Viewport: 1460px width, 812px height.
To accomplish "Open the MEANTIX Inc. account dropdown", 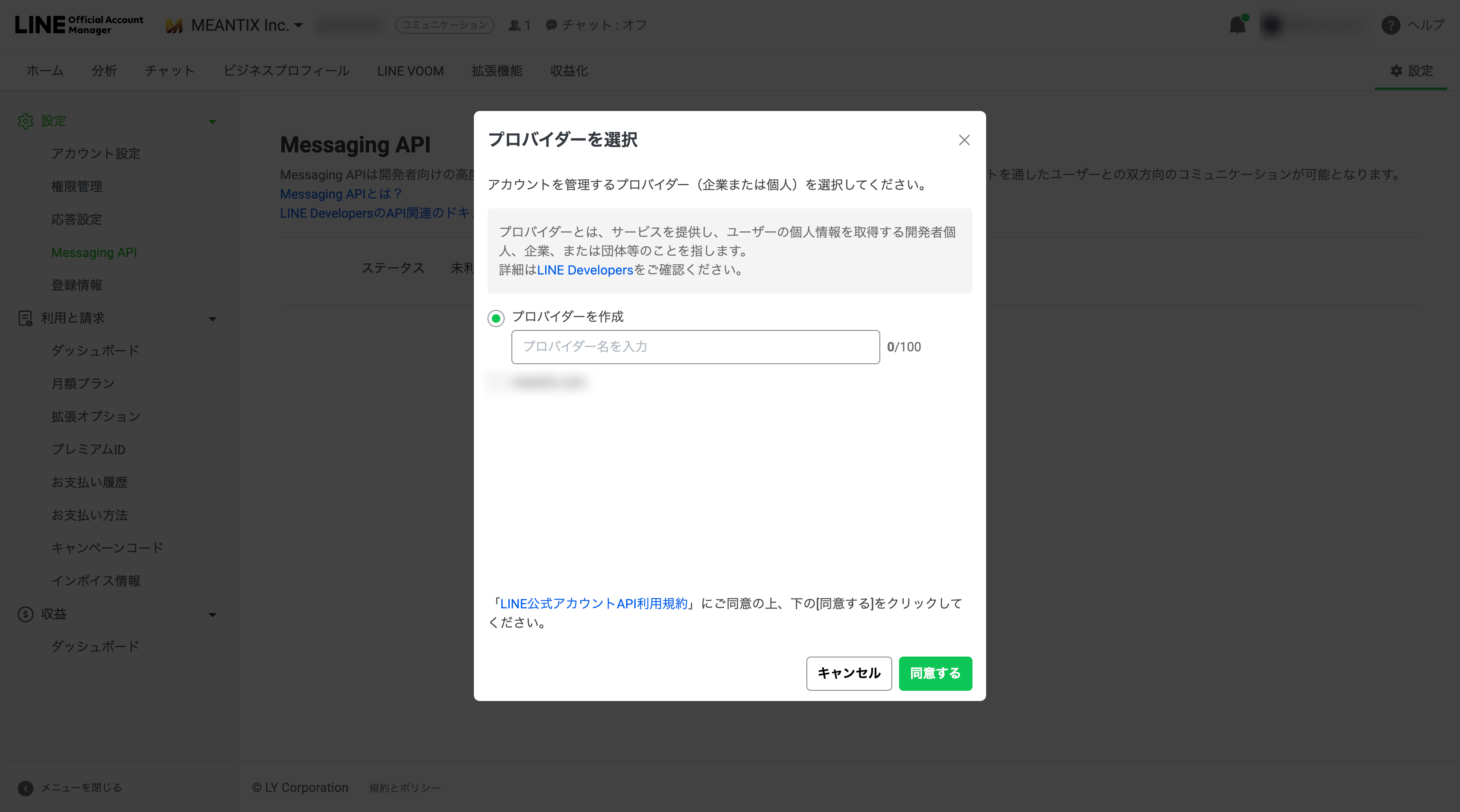I will [x=247, y=25].
